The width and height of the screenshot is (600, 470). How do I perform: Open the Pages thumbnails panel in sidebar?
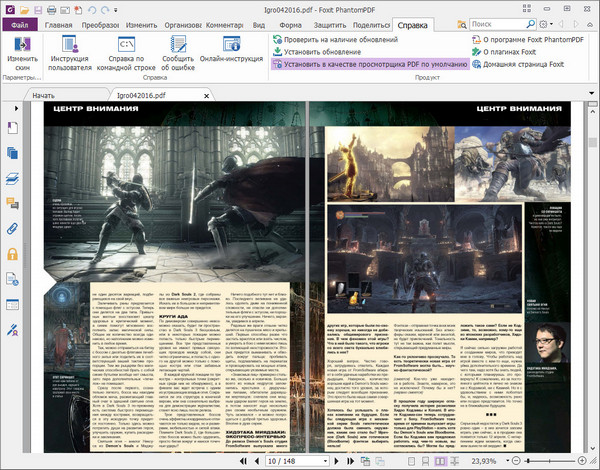(x=13, y=152)
